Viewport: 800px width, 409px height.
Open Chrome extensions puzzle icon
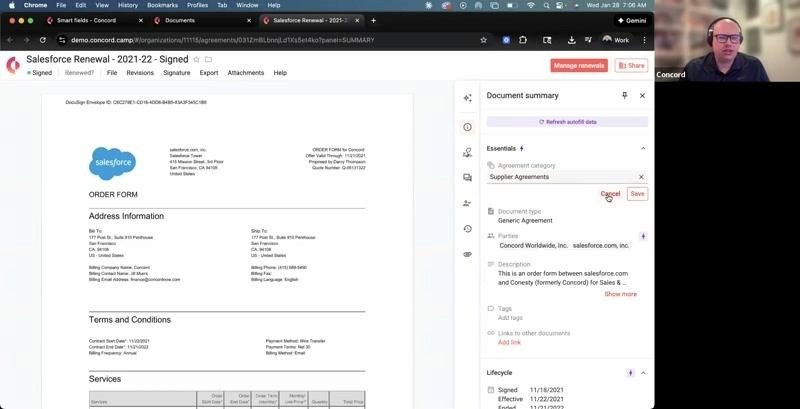[x=523, y=40]
